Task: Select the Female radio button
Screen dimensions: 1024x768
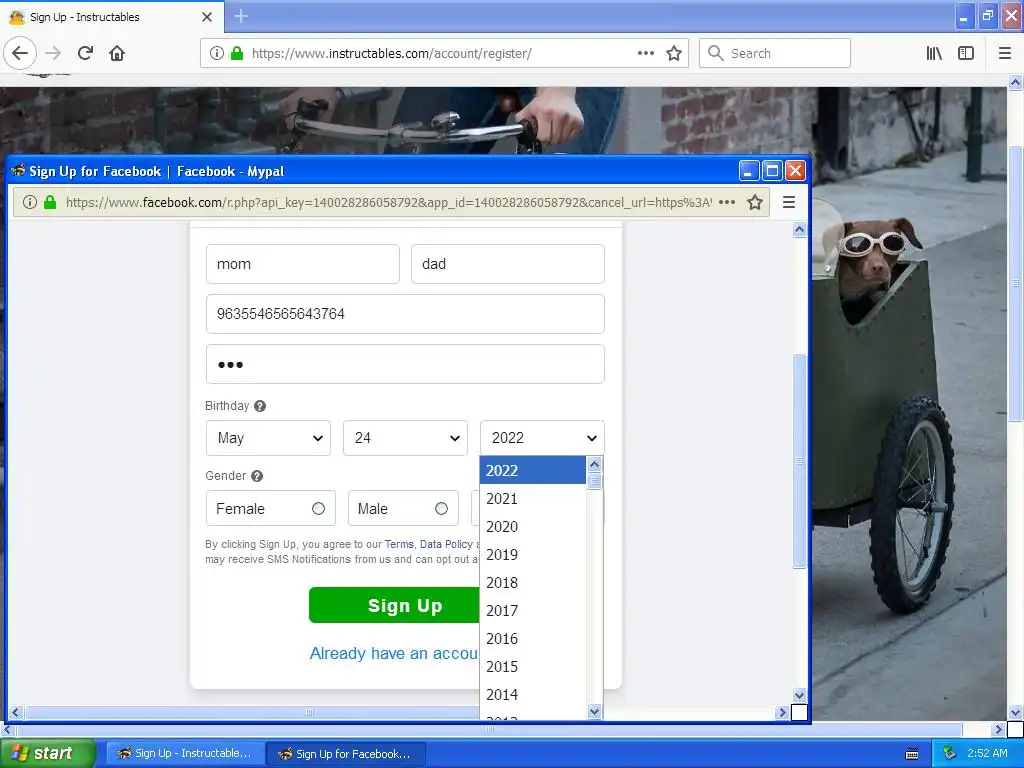Action: pyautogui.click(x=318, y=509)
